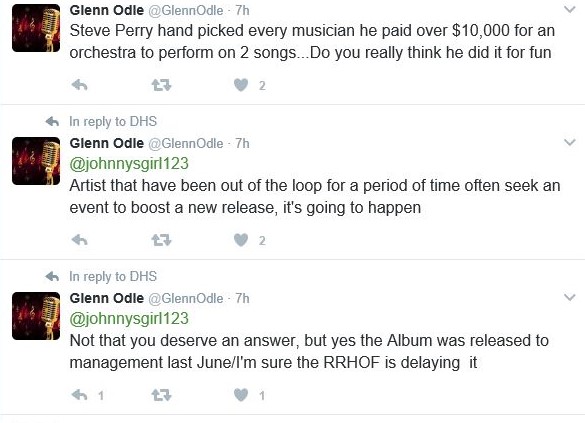Retweet the RRHOF album tweet
Screen dimensions: 585x423
tap(161, 395)
